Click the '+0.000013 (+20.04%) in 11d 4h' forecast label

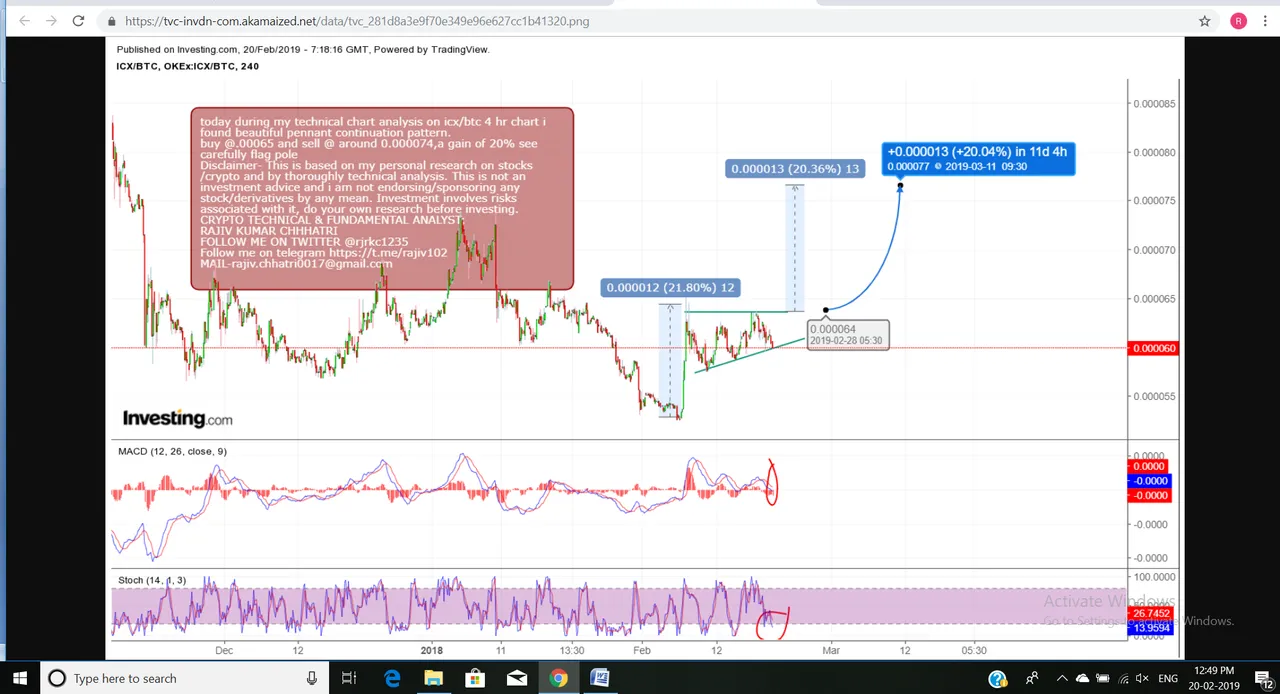[978, 158]
